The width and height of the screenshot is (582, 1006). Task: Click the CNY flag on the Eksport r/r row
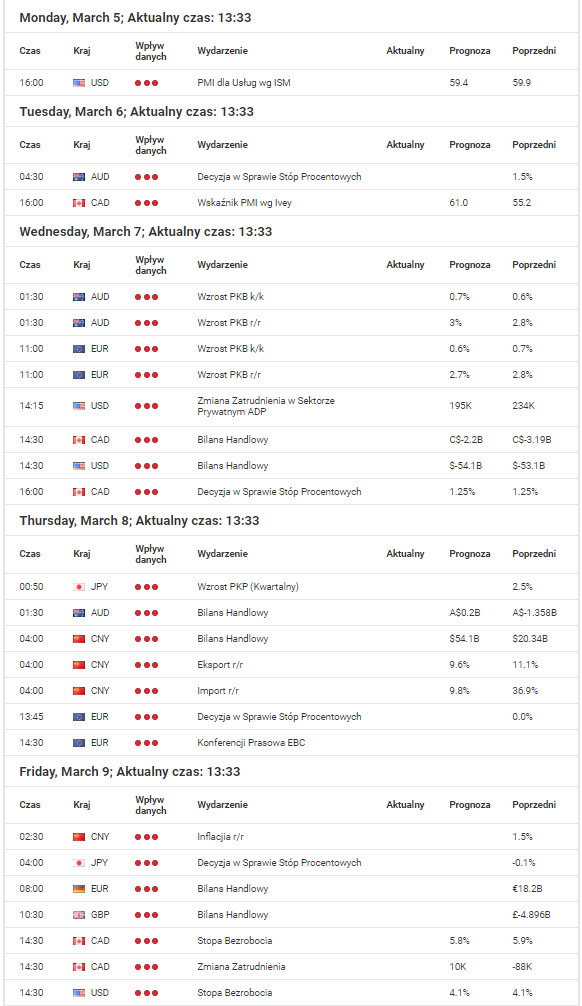79,665
